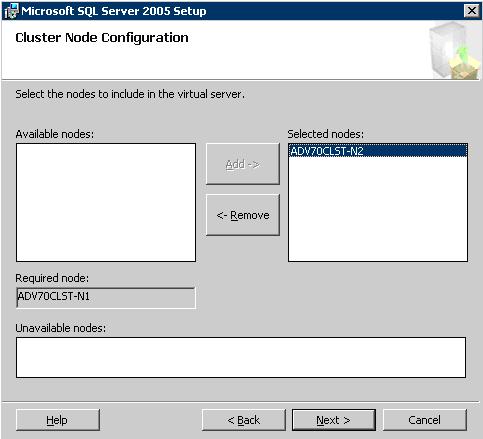Cancel the SQL Server setup

point(425,420)
